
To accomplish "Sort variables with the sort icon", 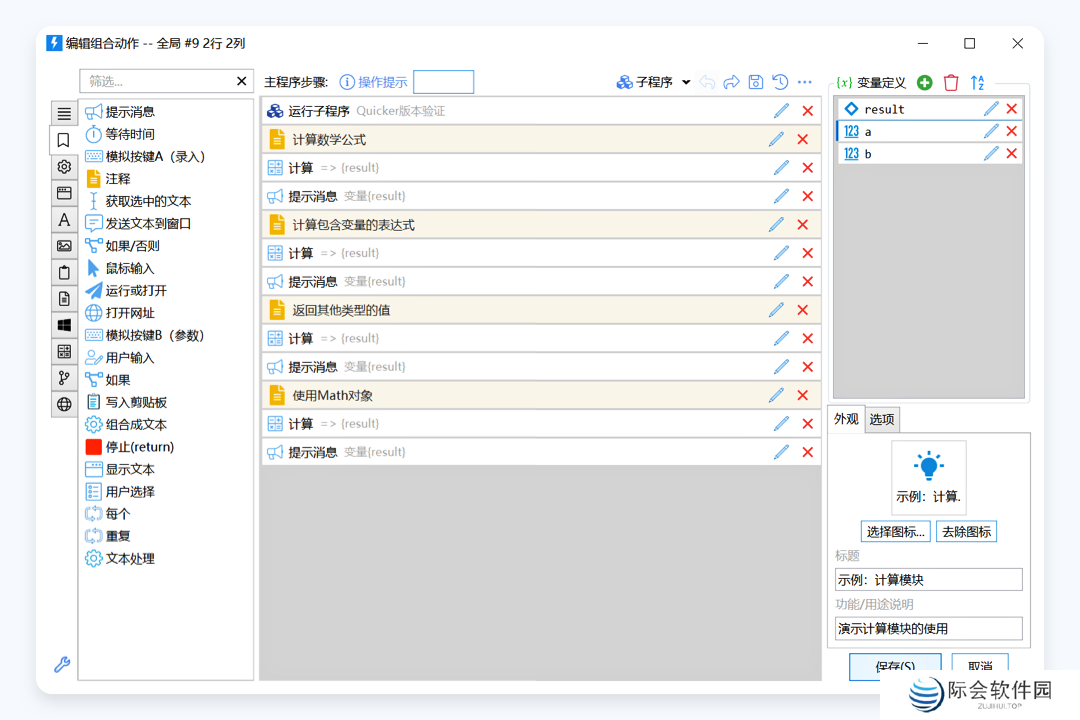I will pyautogui.click(x=977, y=82).
